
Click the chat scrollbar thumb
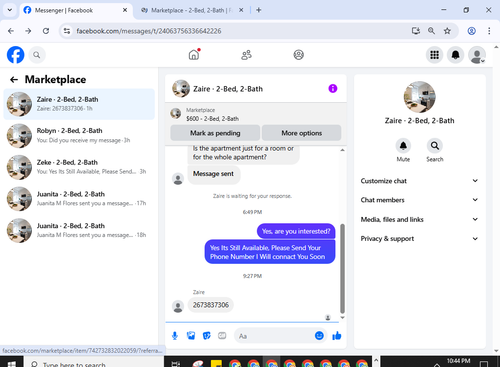(342, 269)
